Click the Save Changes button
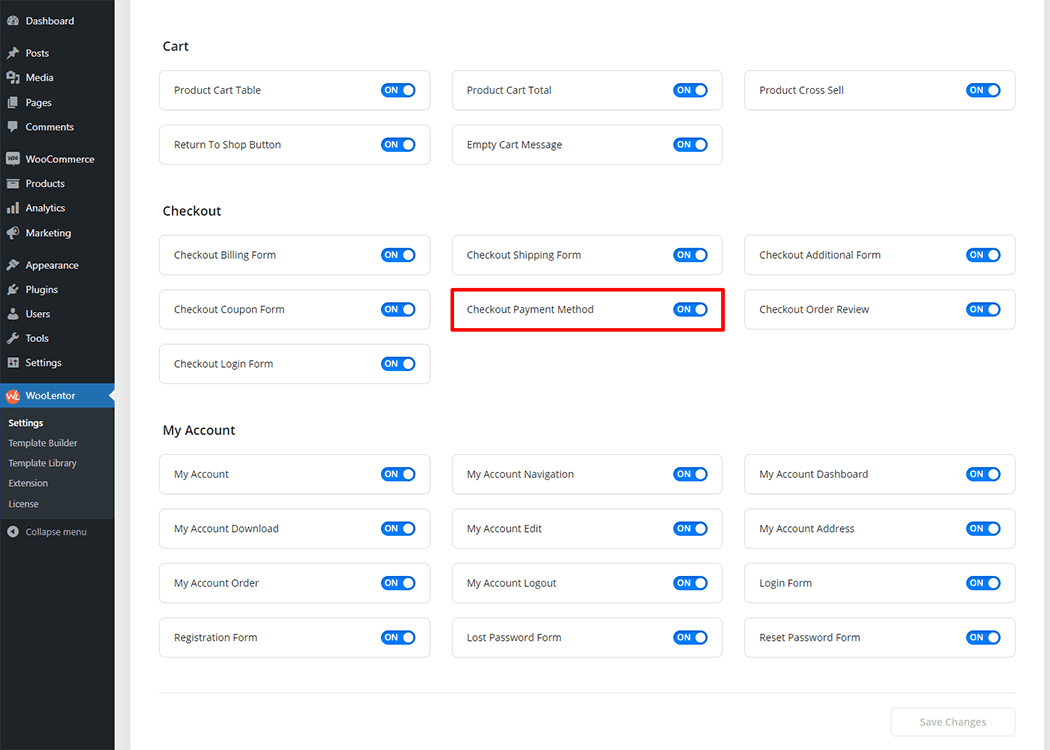1050x750 pixels. click(952, 722)
